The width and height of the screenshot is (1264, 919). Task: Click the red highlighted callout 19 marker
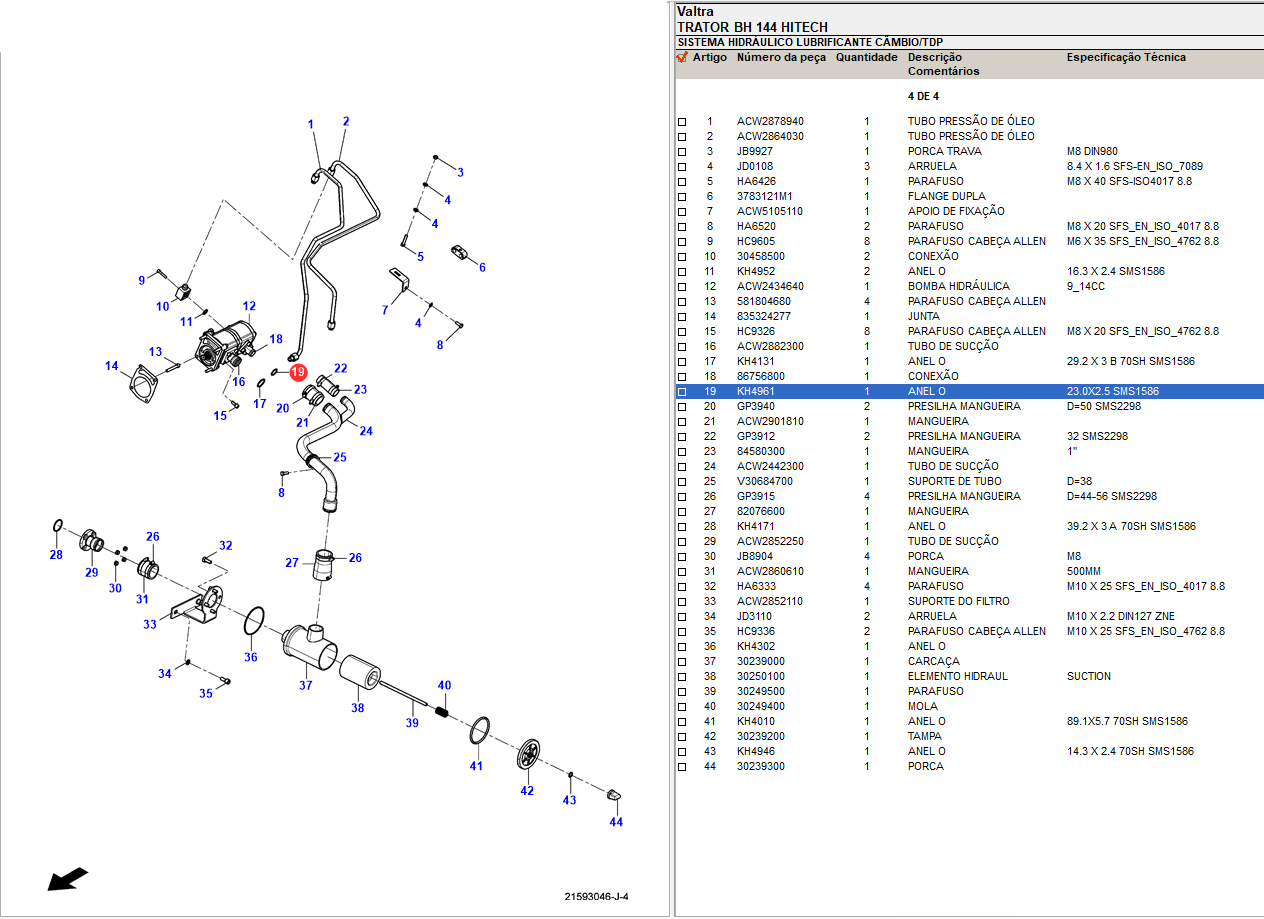(298, 373)
